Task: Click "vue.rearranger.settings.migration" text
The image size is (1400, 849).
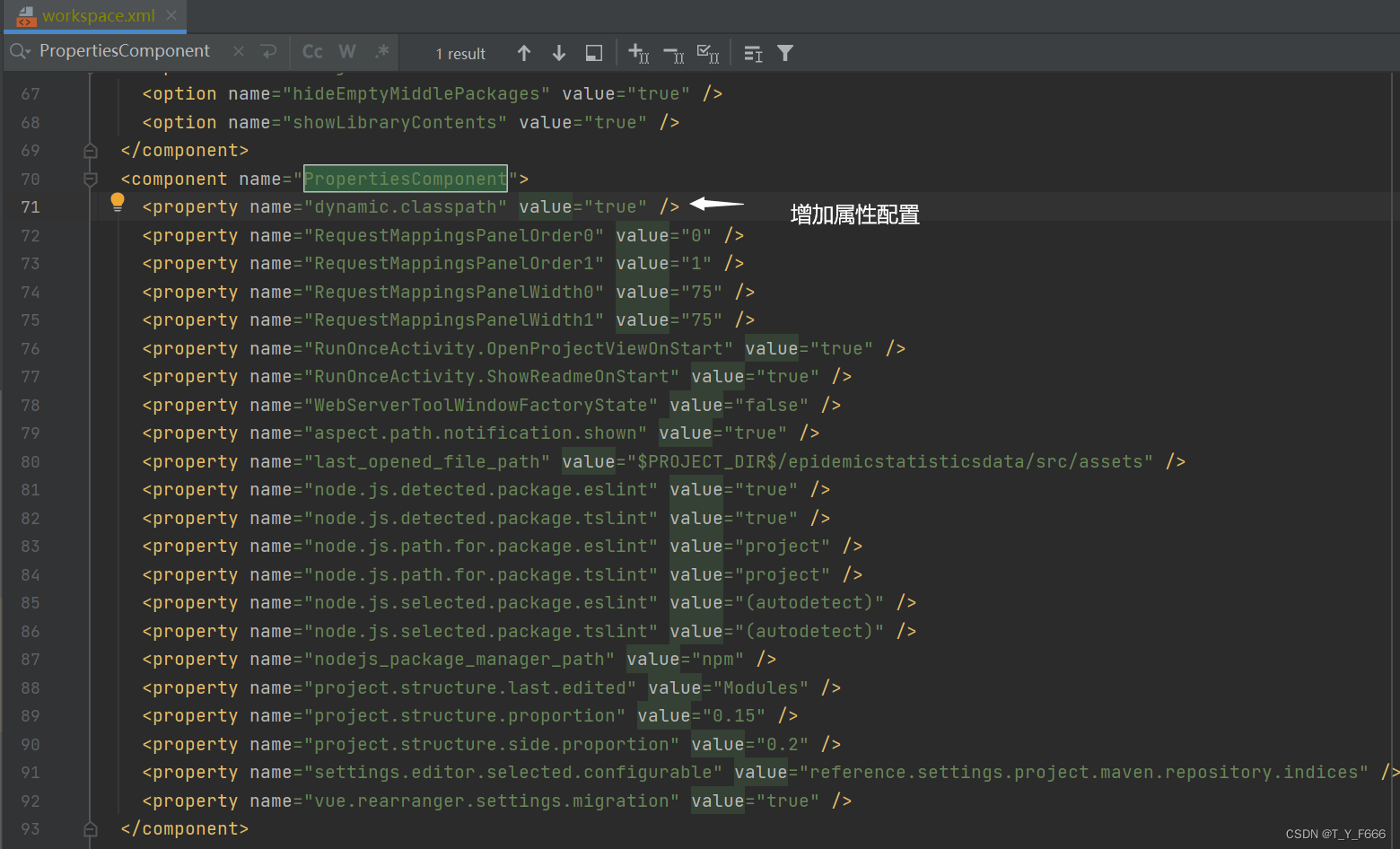Action: click(x=492, y=801)
